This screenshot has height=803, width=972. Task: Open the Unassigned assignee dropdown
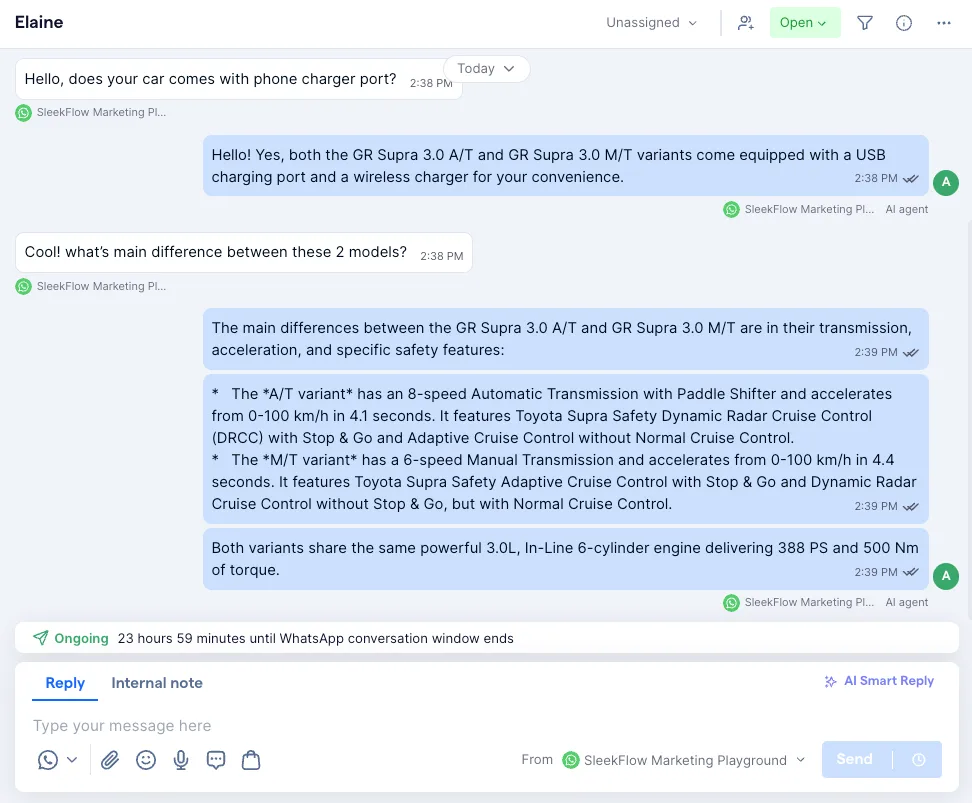[651, 22]
